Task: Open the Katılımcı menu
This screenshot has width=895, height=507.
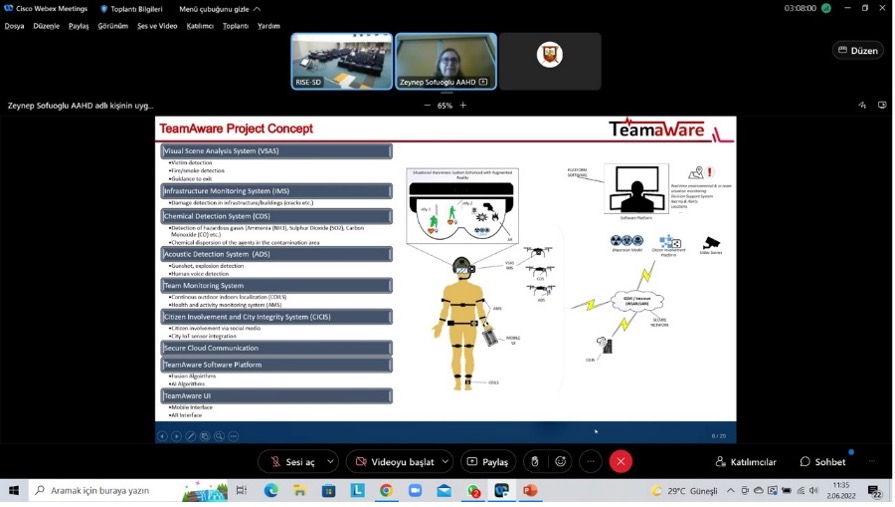Action: [x=200, y=26]
